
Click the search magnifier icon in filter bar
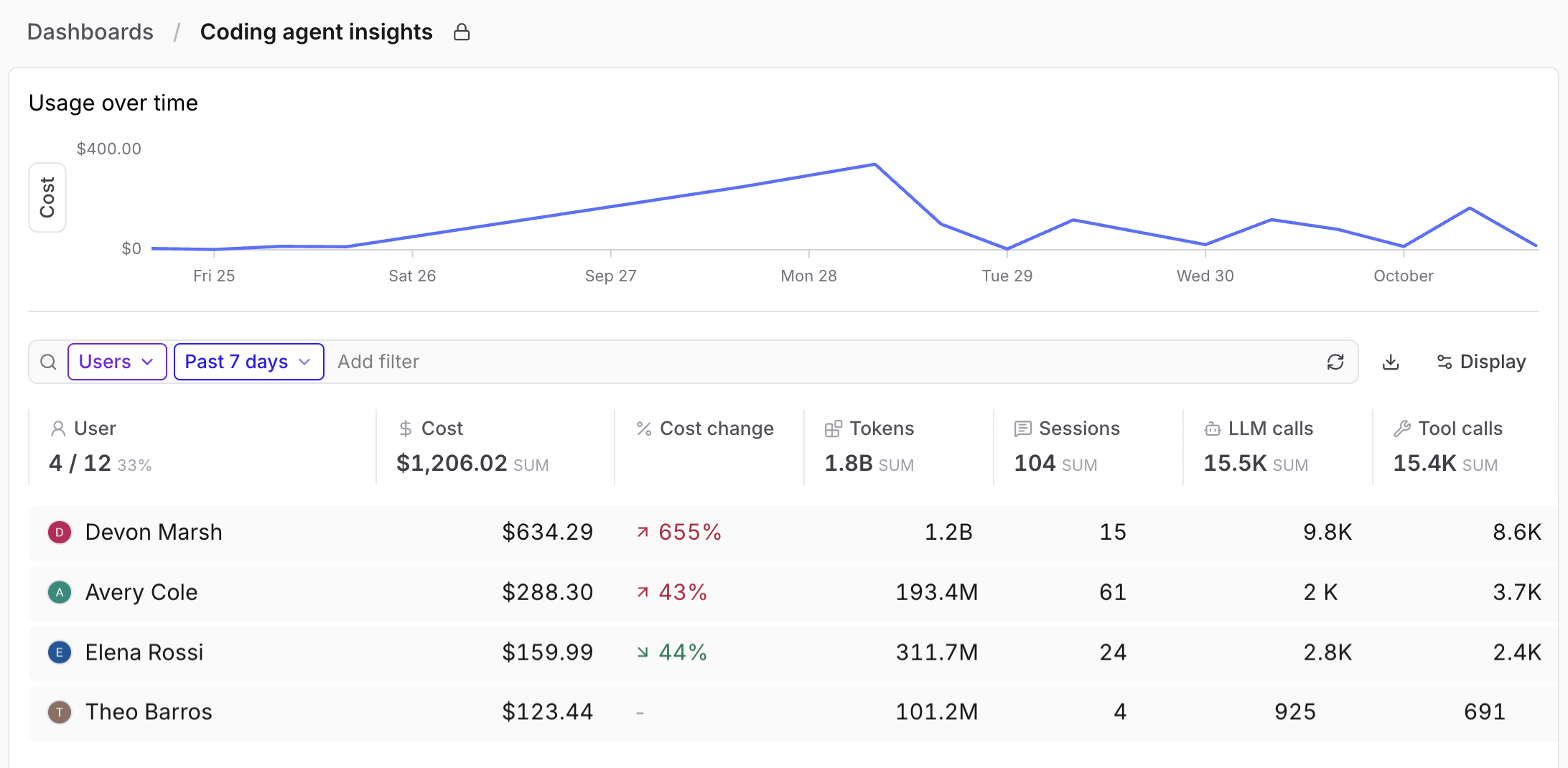tap(48, 362)
